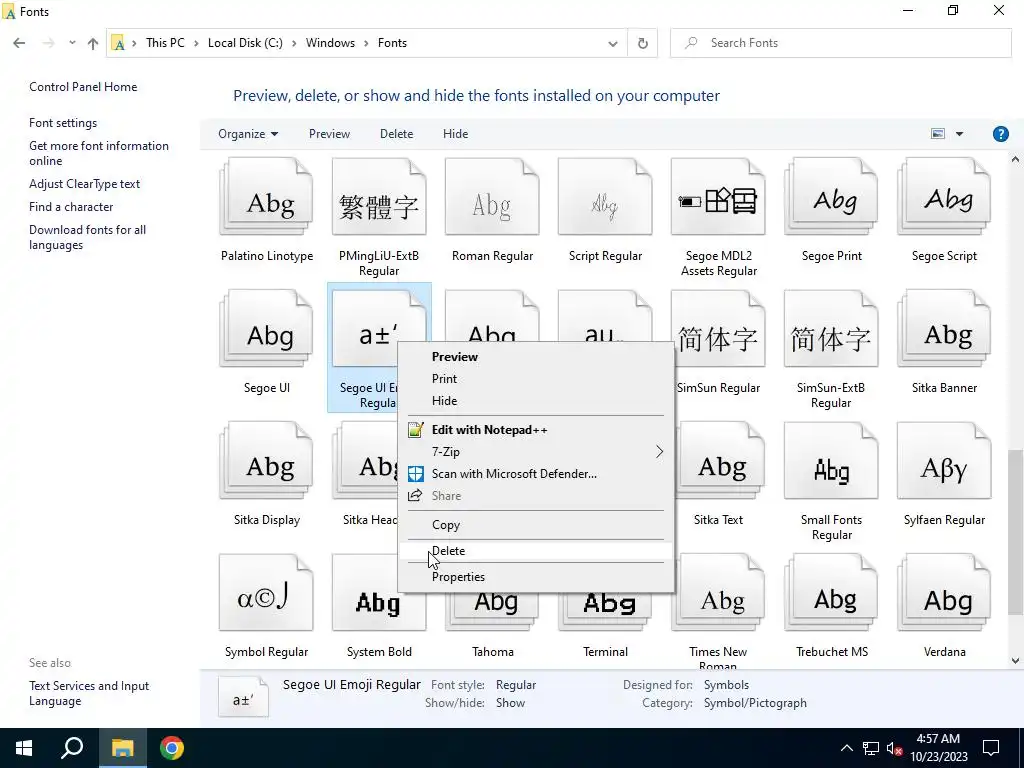Select the Verdana font icon
This screenshot has width=1024, height=768.
(x=944, y=593)
